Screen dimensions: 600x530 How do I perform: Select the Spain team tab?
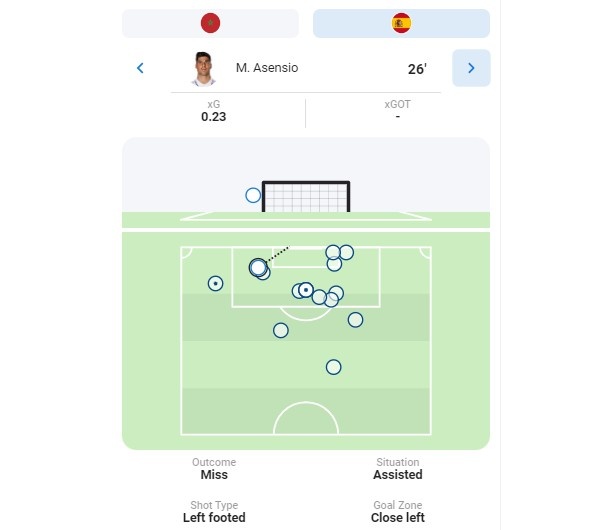pyautogui.click(x=401, y=23)
